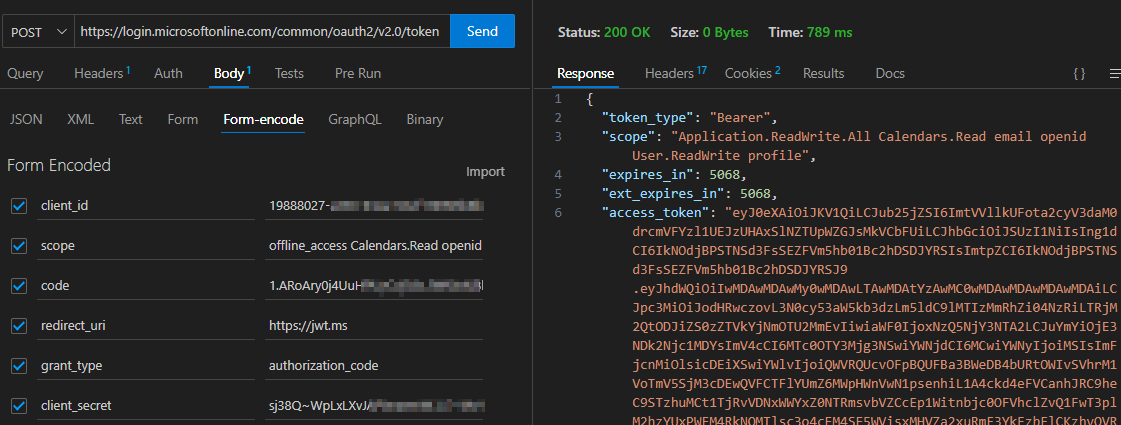This screenshot has height=425, width=1121.
Task: Select Binary body type
Action: click(x=425, y=119)
